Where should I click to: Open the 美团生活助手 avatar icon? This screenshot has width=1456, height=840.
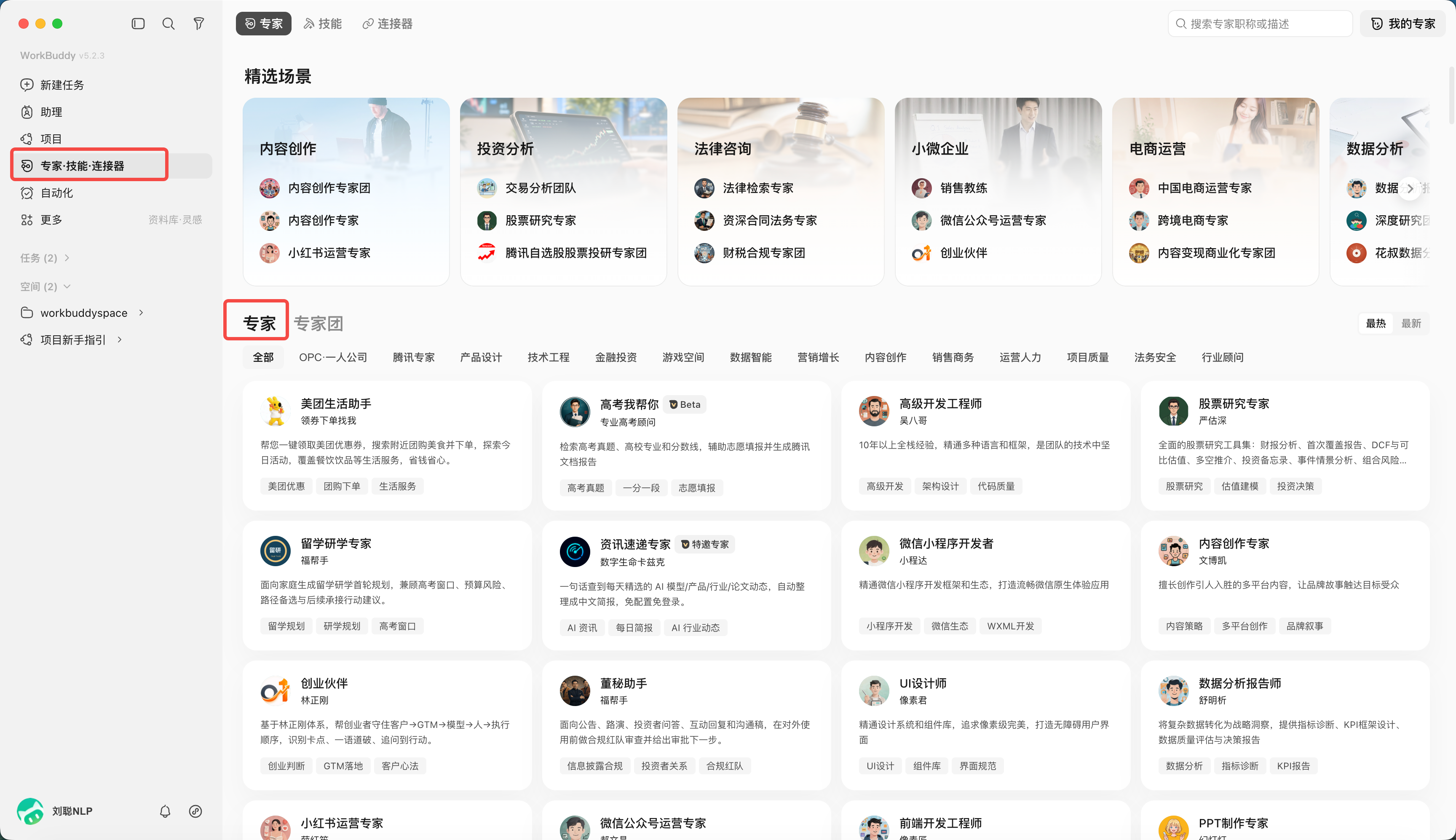[275, 411]
